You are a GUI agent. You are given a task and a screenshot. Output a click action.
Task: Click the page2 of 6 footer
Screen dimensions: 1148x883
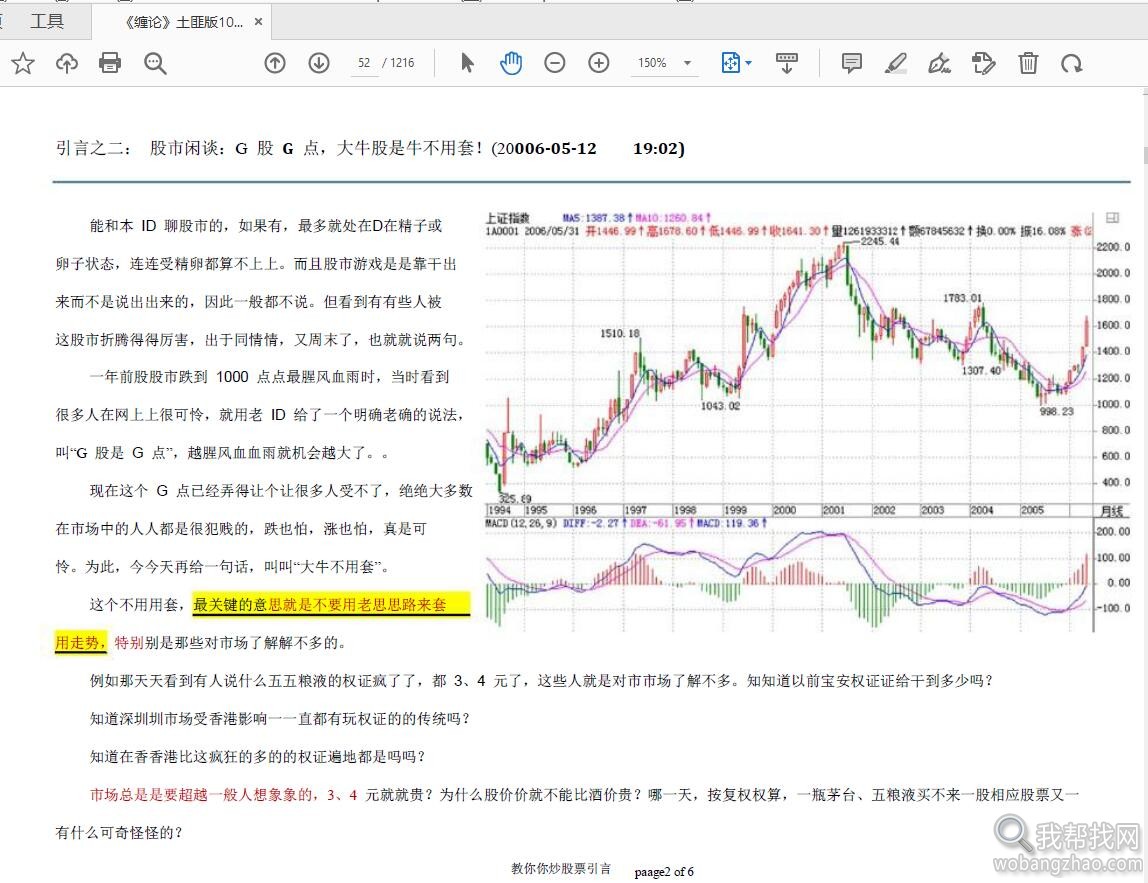pyautogui.click(x=664, y=871)
